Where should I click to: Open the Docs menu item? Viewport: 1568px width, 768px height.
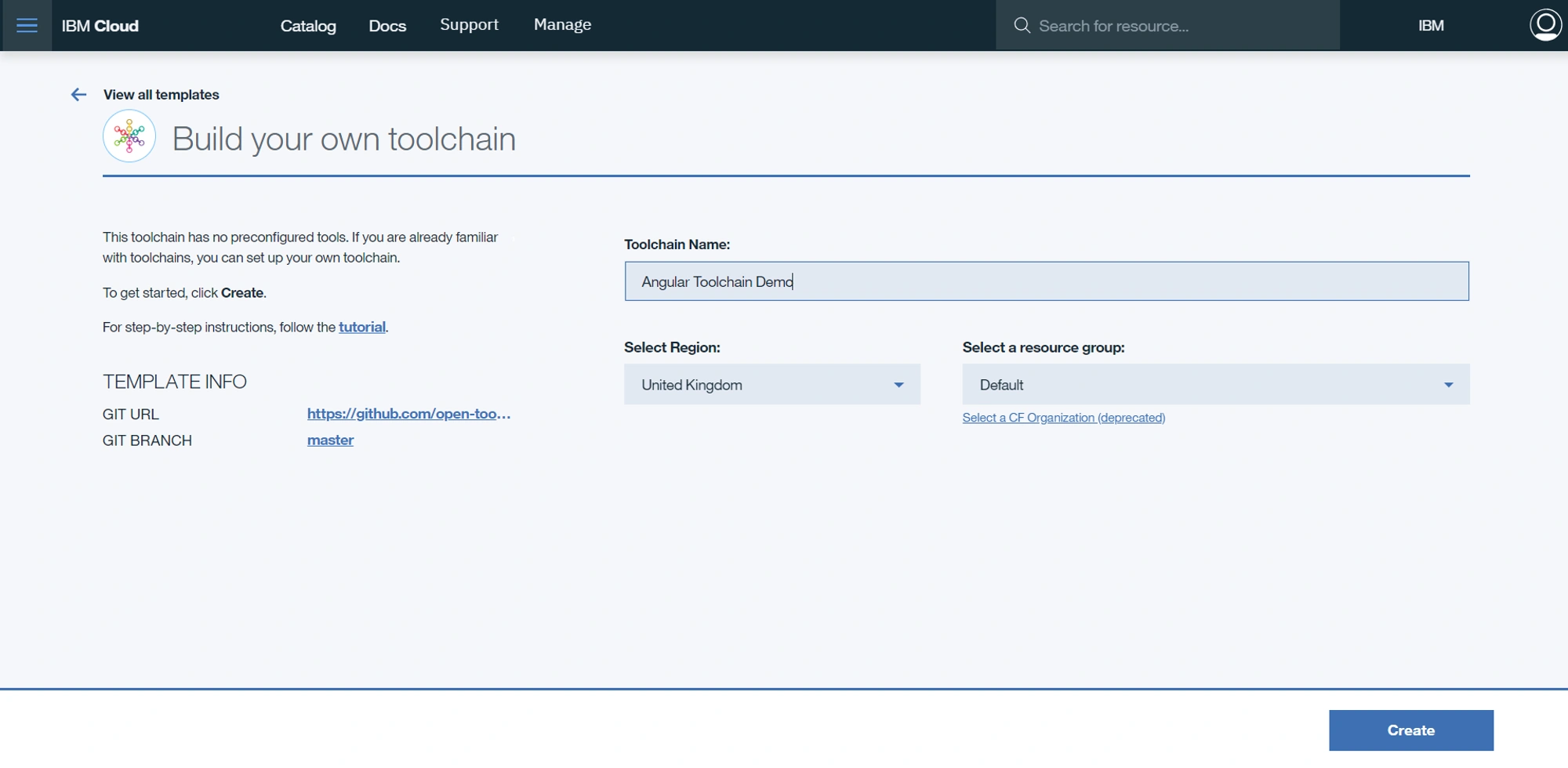click(x=387, y=26)
